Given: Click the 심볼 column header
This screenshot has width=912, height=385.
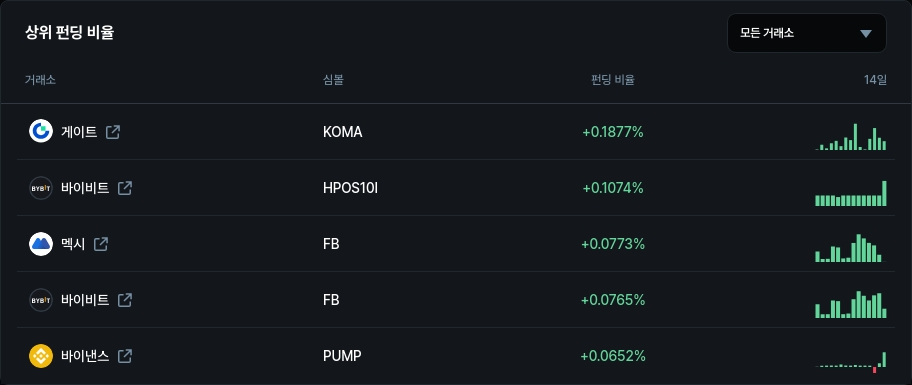Looking at the screenshot, I should 333,80.
